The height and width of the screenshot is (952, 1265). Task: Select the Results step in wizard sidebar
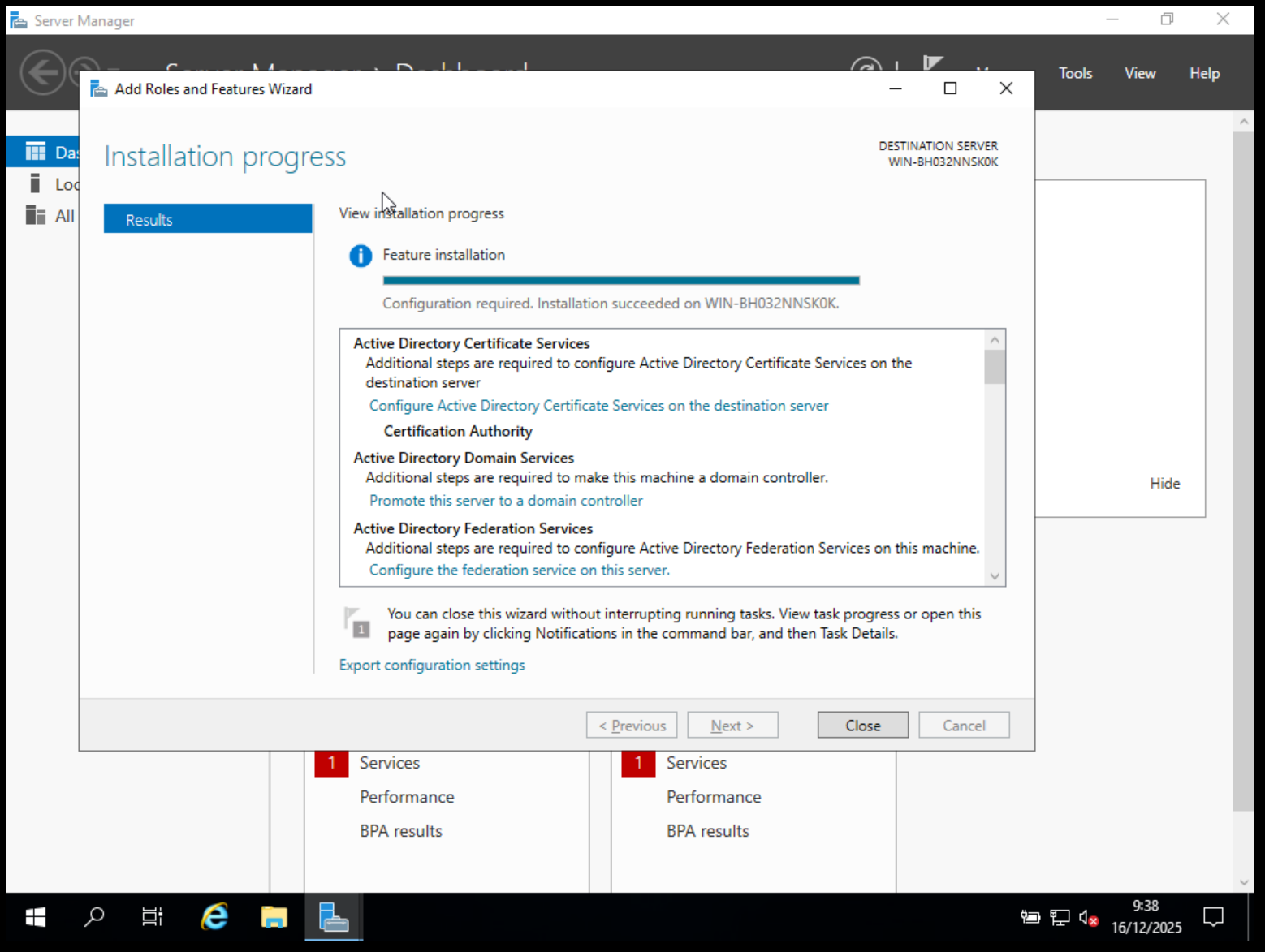coord(208,219)
